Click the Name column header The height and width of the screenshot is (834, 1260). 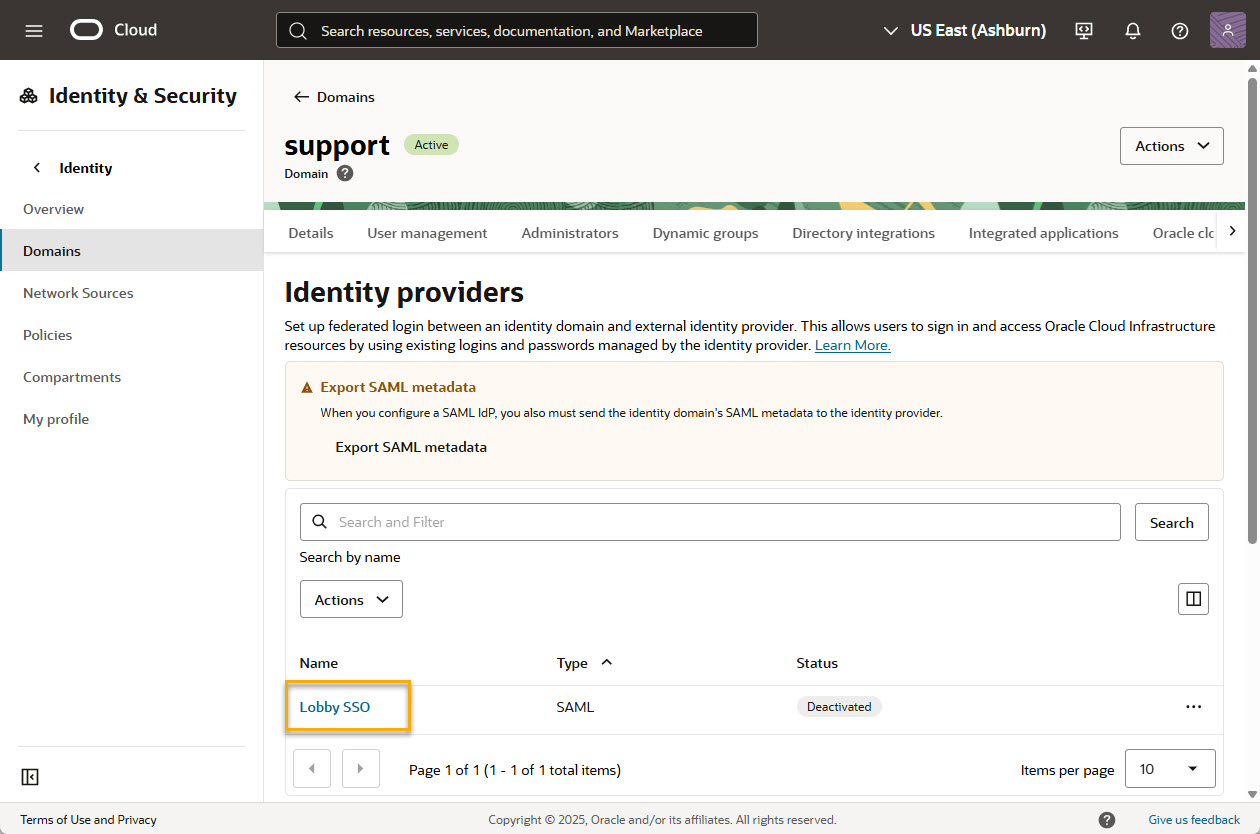click(319, 663)
